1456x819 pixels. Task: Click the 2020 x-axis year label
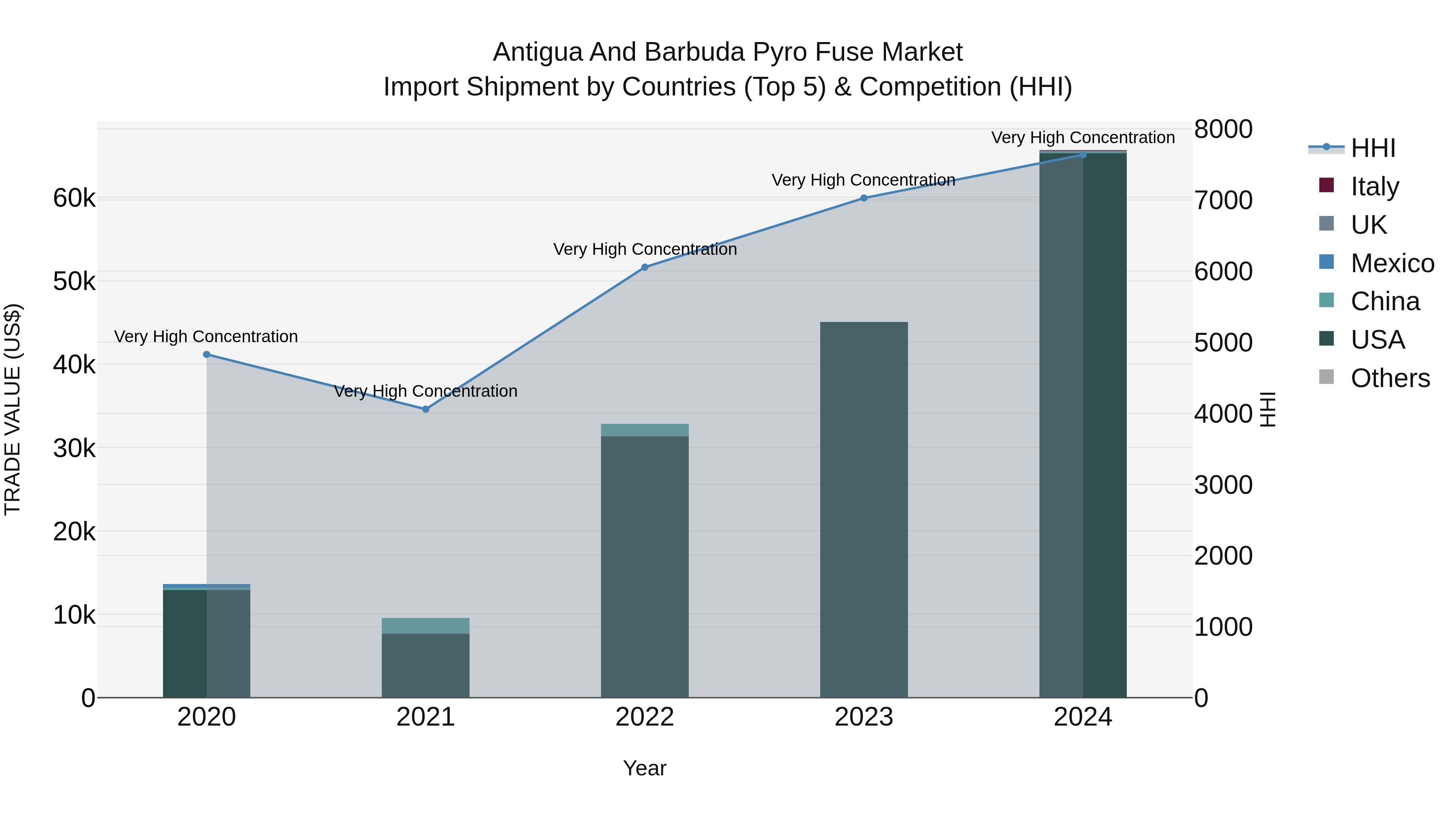coord(206,717)
